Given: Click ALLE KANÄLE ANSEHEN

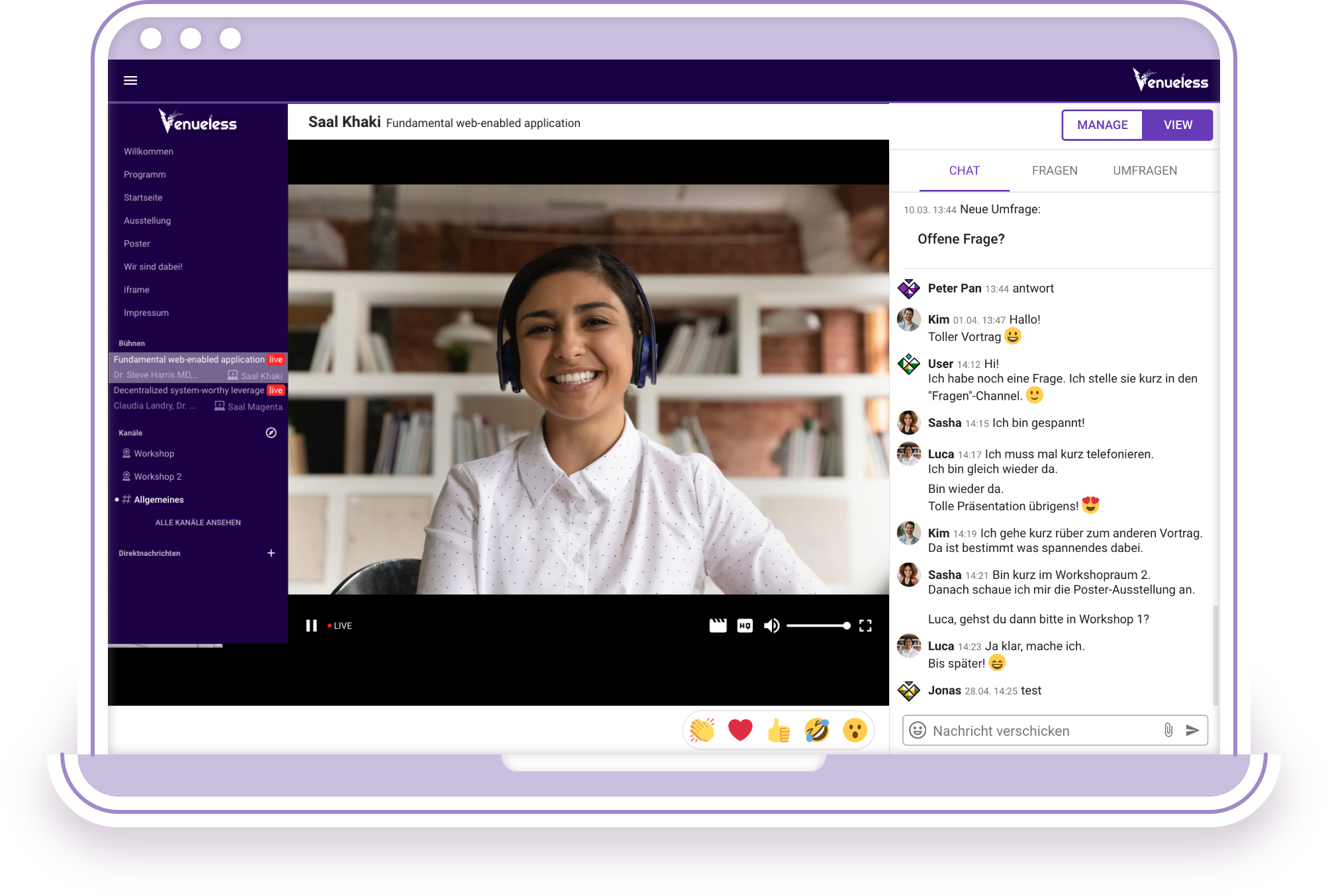Looking at the screenshot, I should pos(198,523).
